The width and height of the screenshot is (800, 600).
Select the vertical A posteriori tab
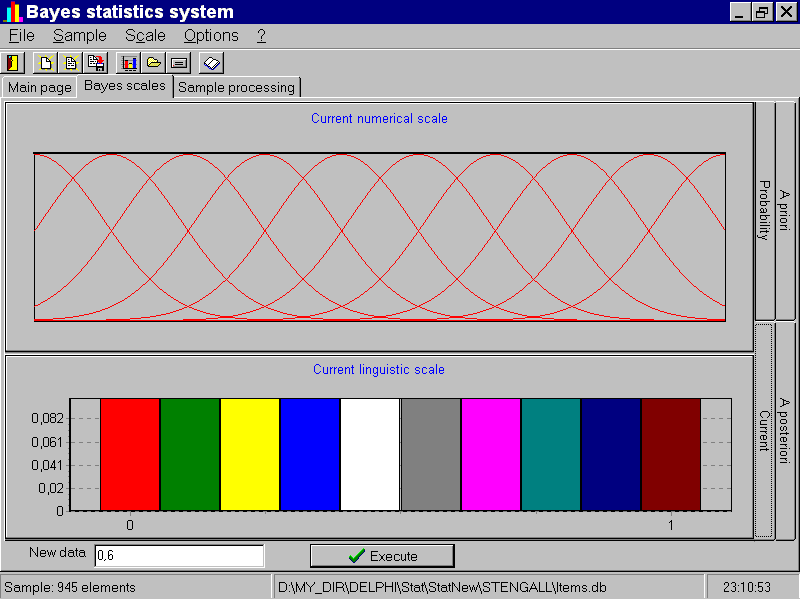785,431
